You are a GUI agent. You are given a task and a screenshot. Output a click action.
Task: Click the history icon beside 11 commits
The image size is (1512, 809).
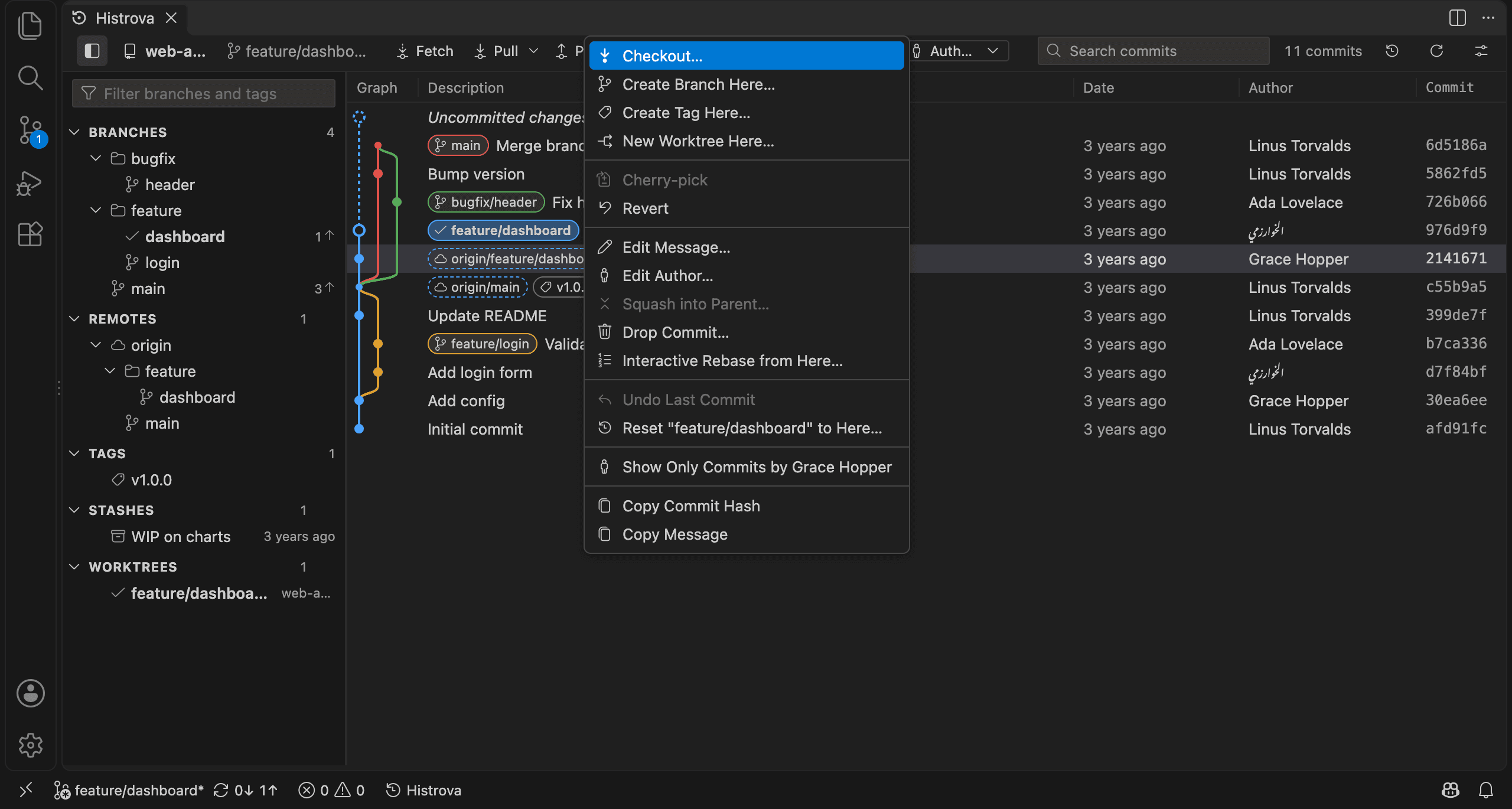pos(1392,51)
